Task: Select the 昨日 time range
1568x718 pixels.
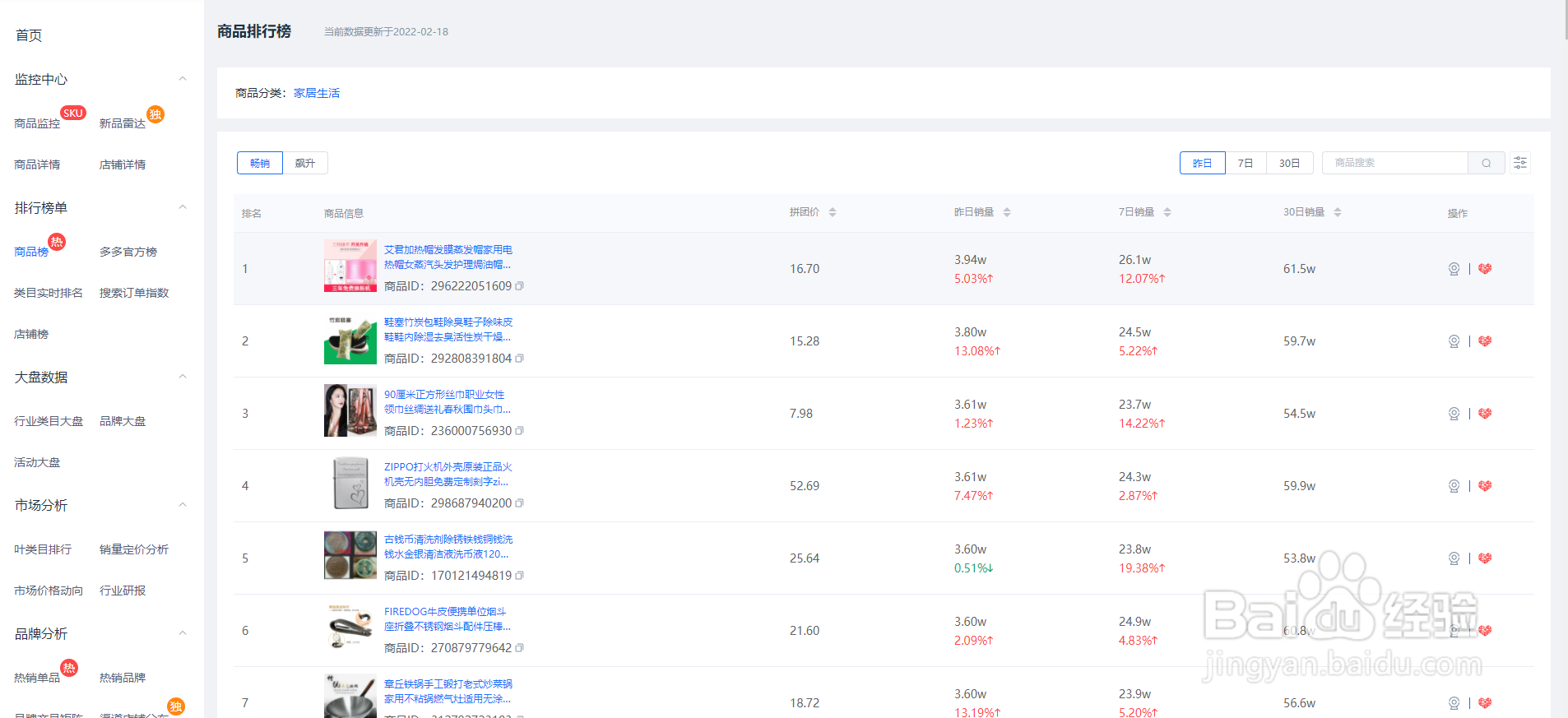Action: tap(1203, 163)
